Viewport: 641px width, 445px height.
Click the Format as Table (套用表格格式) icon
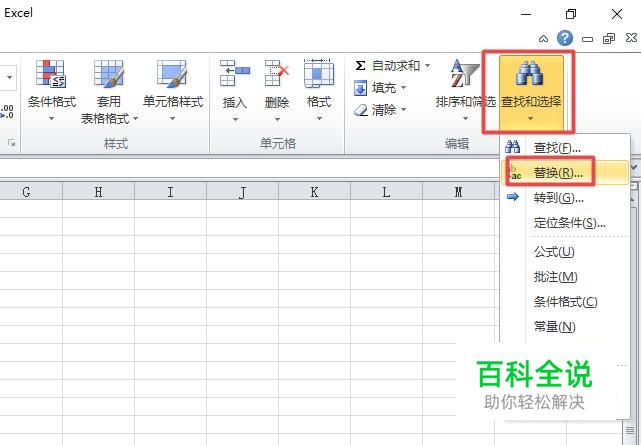coord(109,74)
